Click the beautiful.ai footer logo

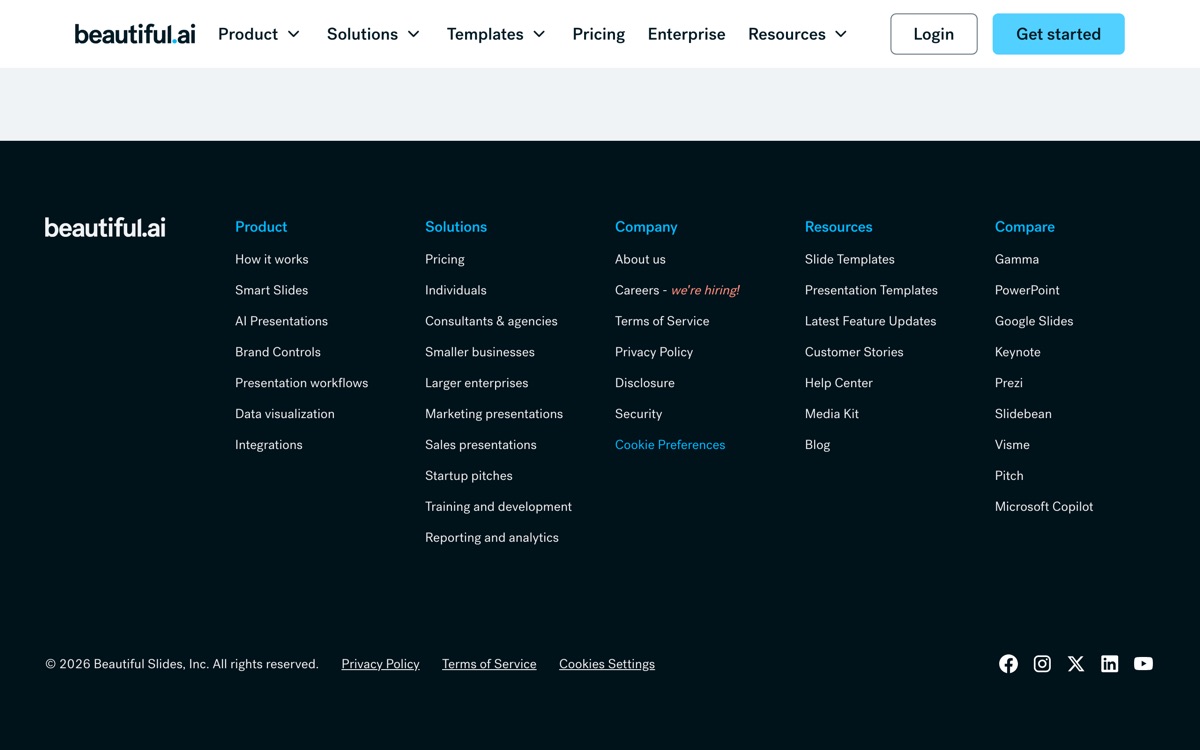(x=105, y=227)
